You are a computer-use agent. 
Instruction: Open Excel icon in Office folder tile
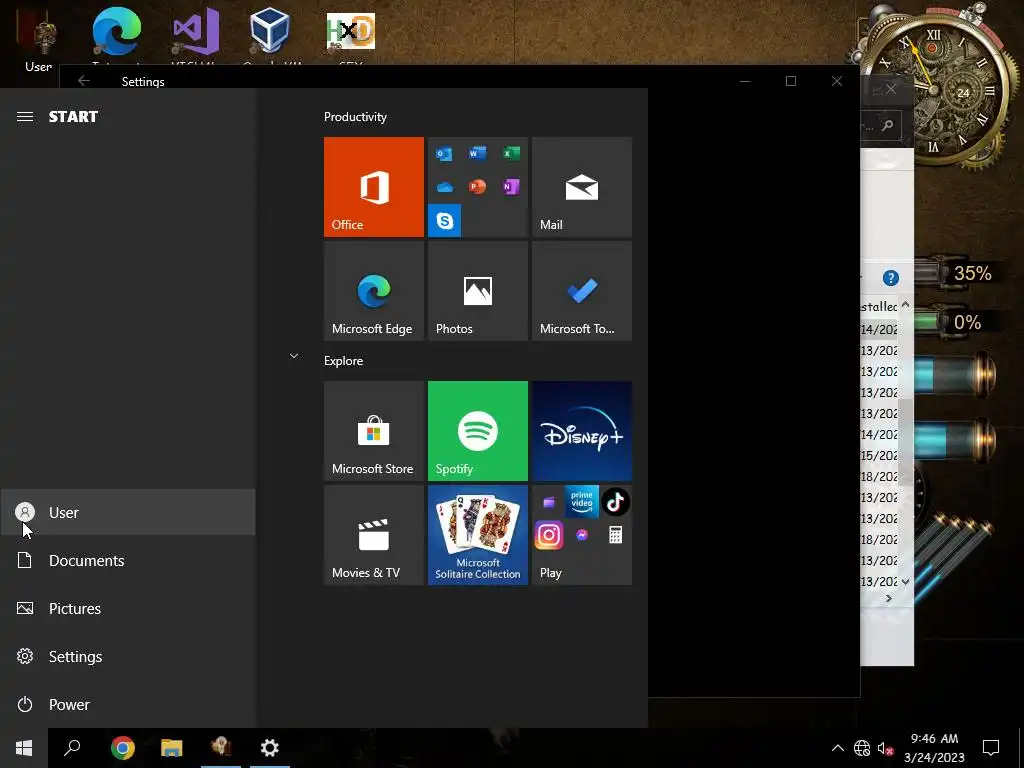pyautogui.click(x=511, y=153)
